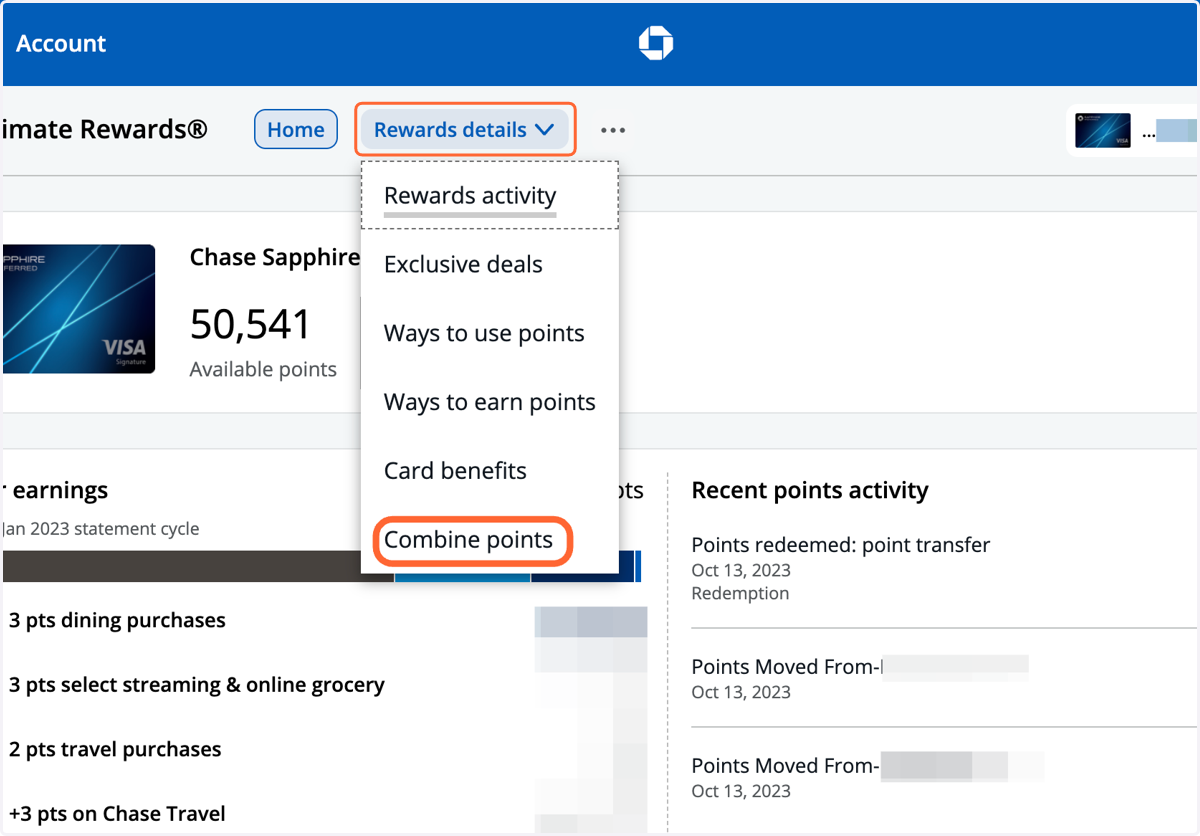Click the small card thumbnail account selector

pyautogui.click(x=1103, y=130)
